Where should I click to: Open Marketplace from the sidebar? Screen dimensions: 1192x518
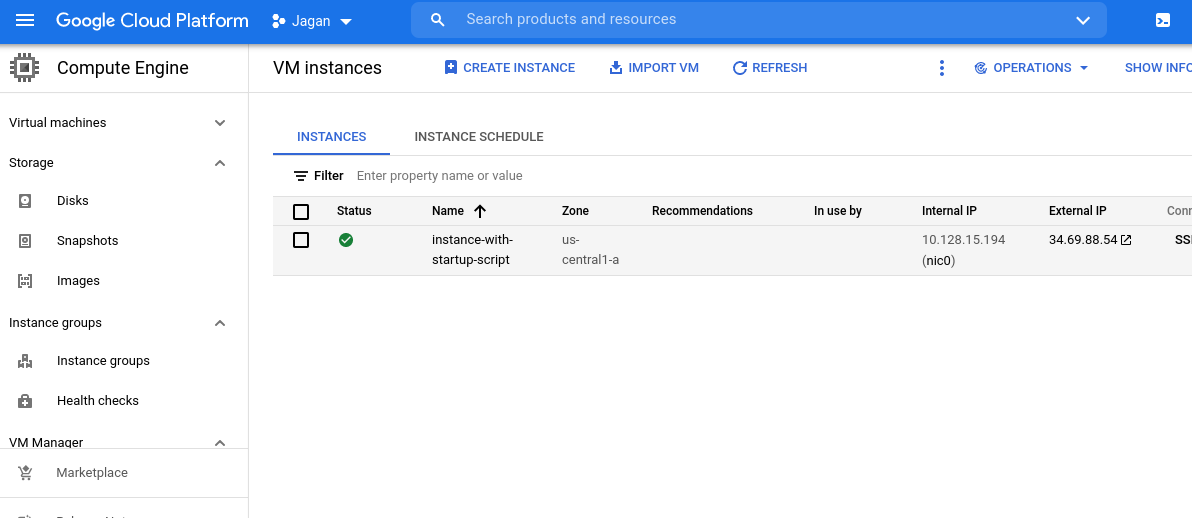pos(92,473)
